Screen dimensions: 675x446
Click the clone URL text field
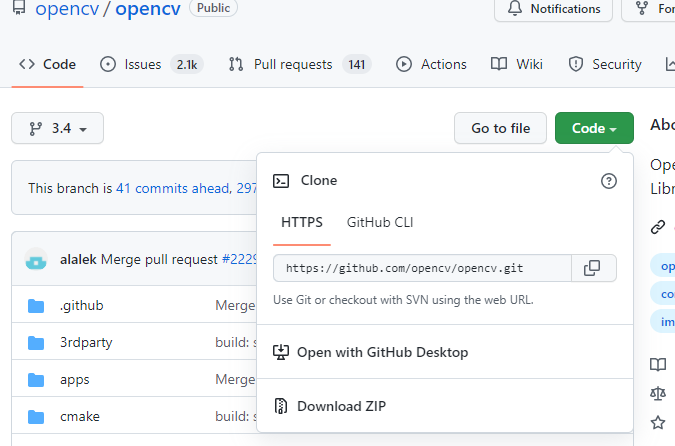coord(421,268)
